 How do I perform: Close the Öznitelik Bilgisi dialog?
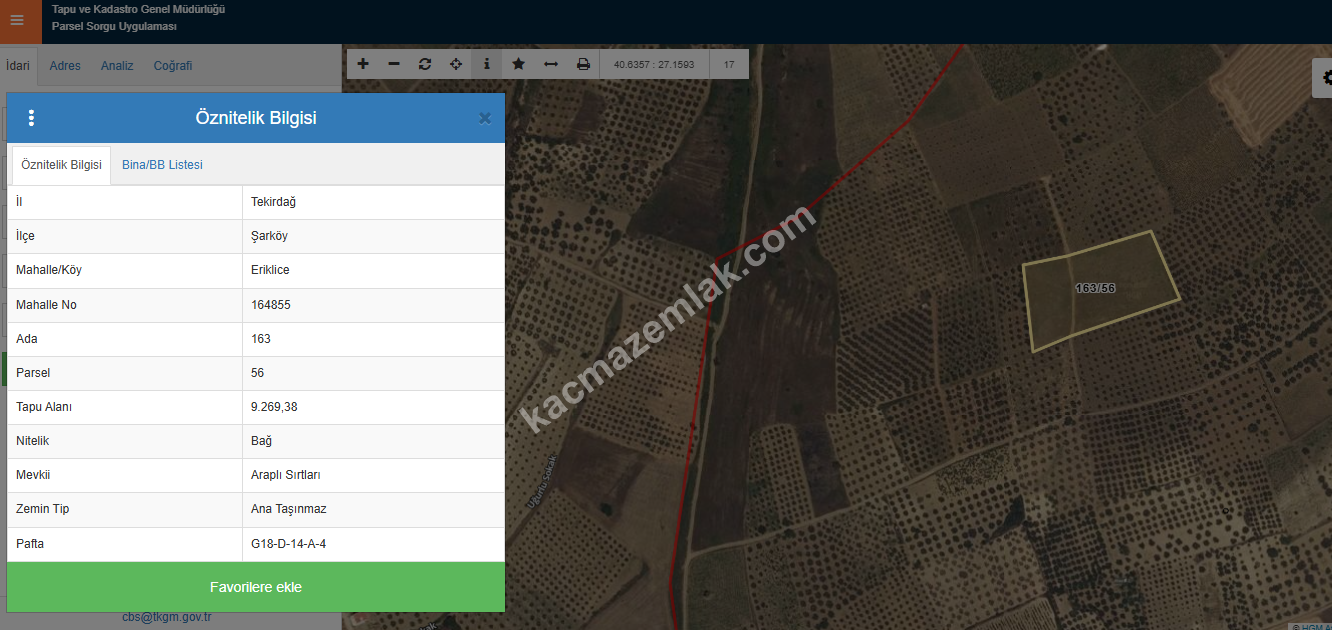[x=485, y=118]
